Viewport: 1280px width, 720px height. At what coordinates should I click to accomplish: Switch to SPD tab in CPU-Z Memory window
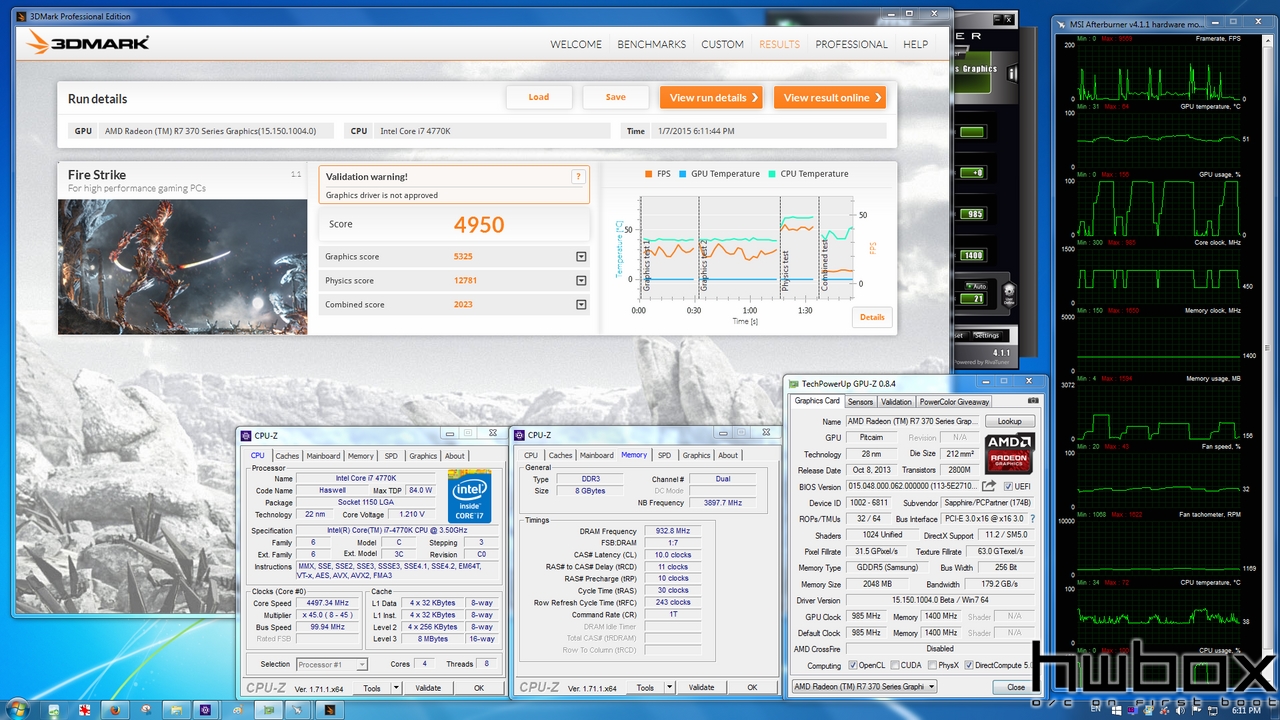pos(664,456)
